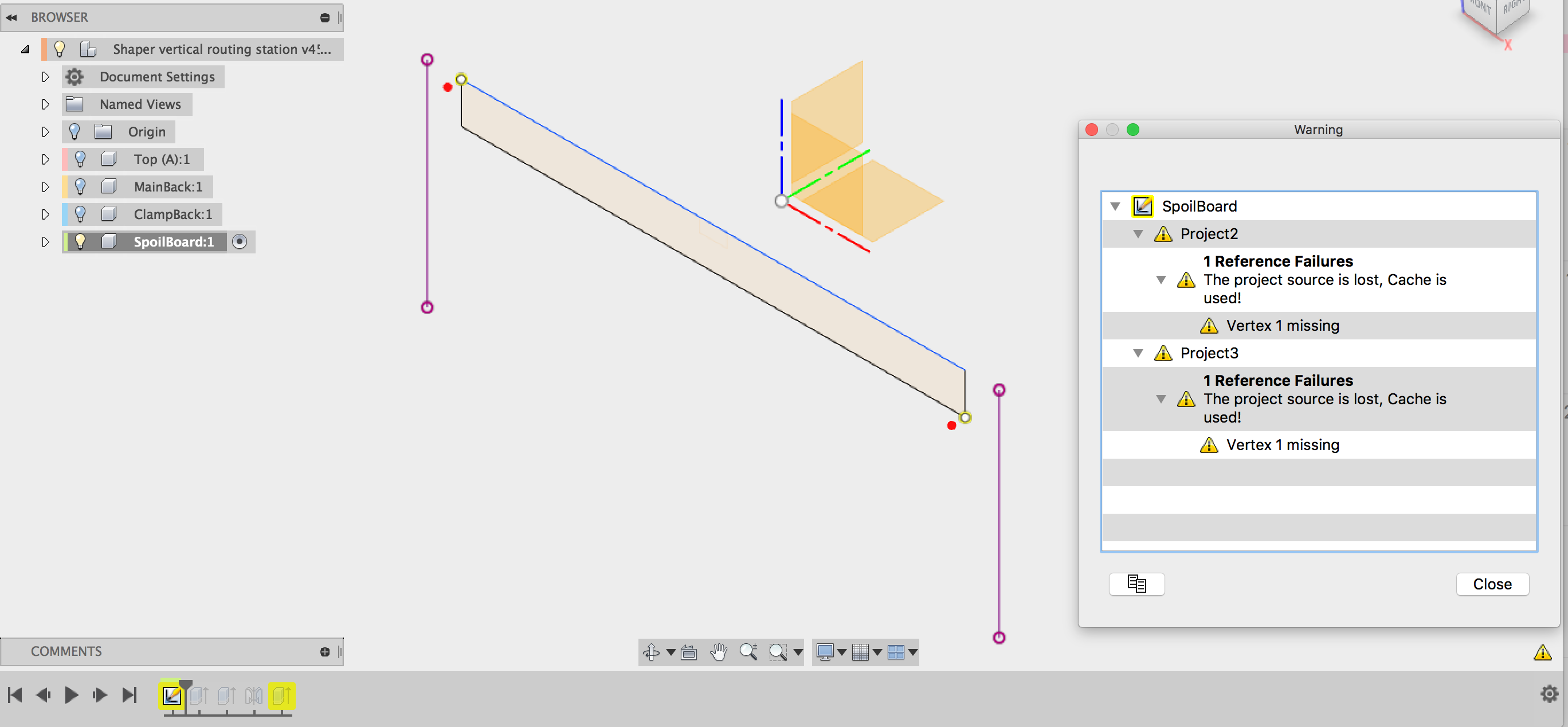Open the Viewports layout icon
The width and height of the screenshot is (1568, 727).
click(x=895, y=652)
